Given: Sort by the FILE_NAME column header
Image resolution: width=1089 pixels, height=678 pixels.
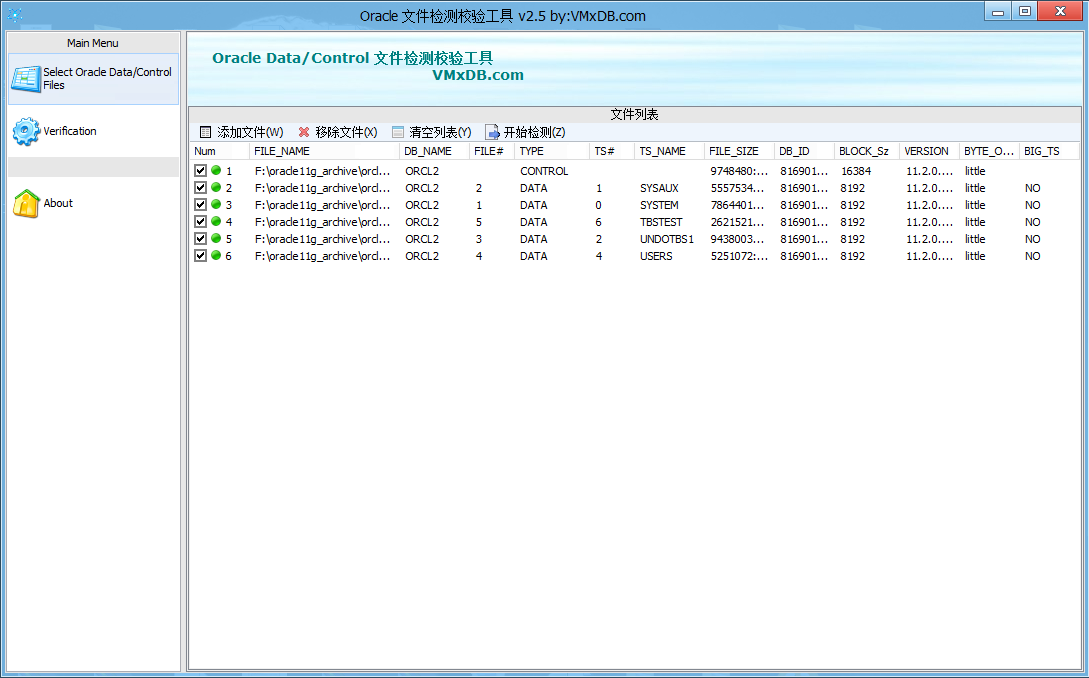Looking at the screenshot, I should (x=282, y=151).
